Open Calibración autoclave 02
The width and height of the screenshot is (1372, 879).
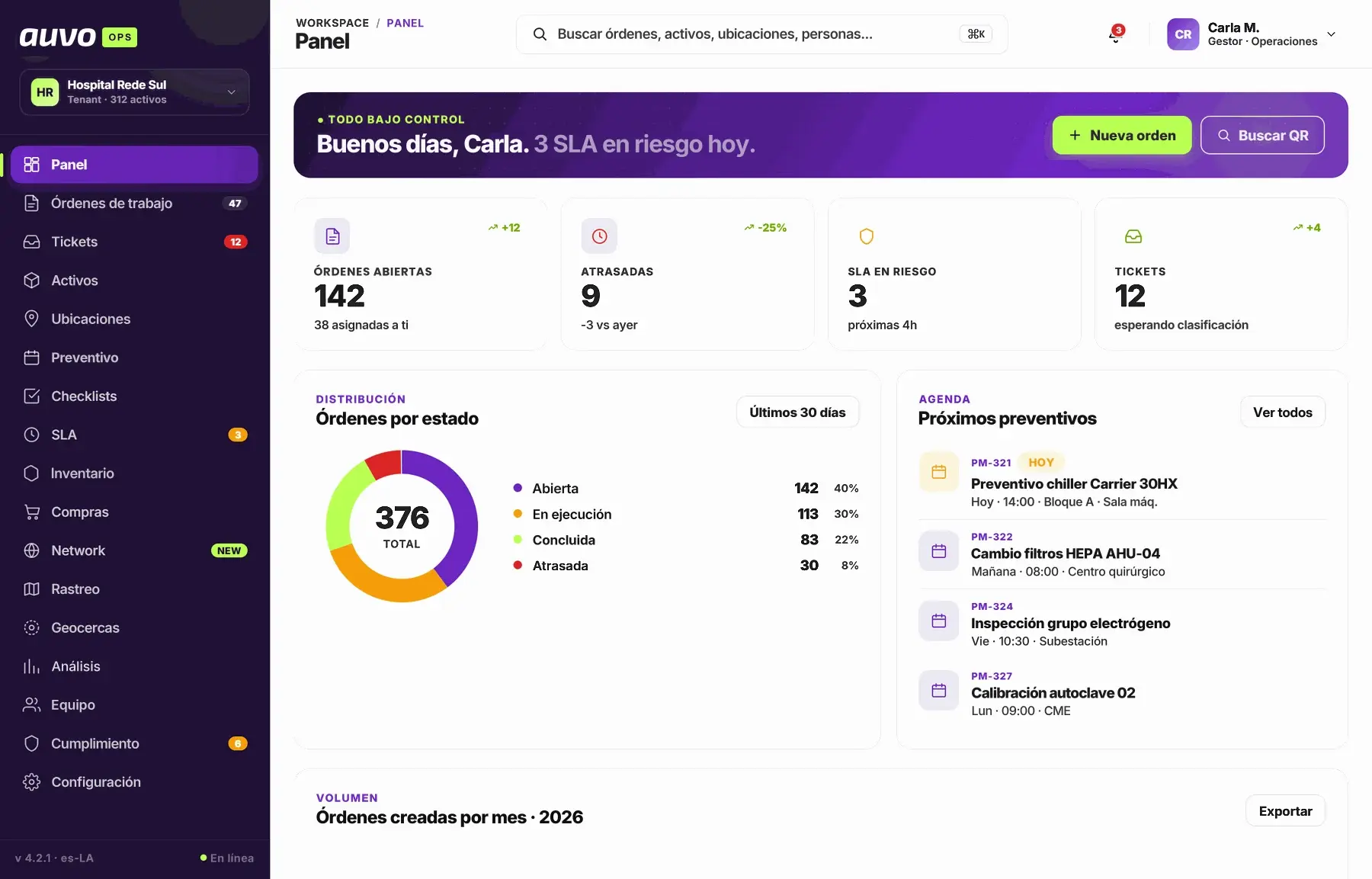tap(1053, 693)
